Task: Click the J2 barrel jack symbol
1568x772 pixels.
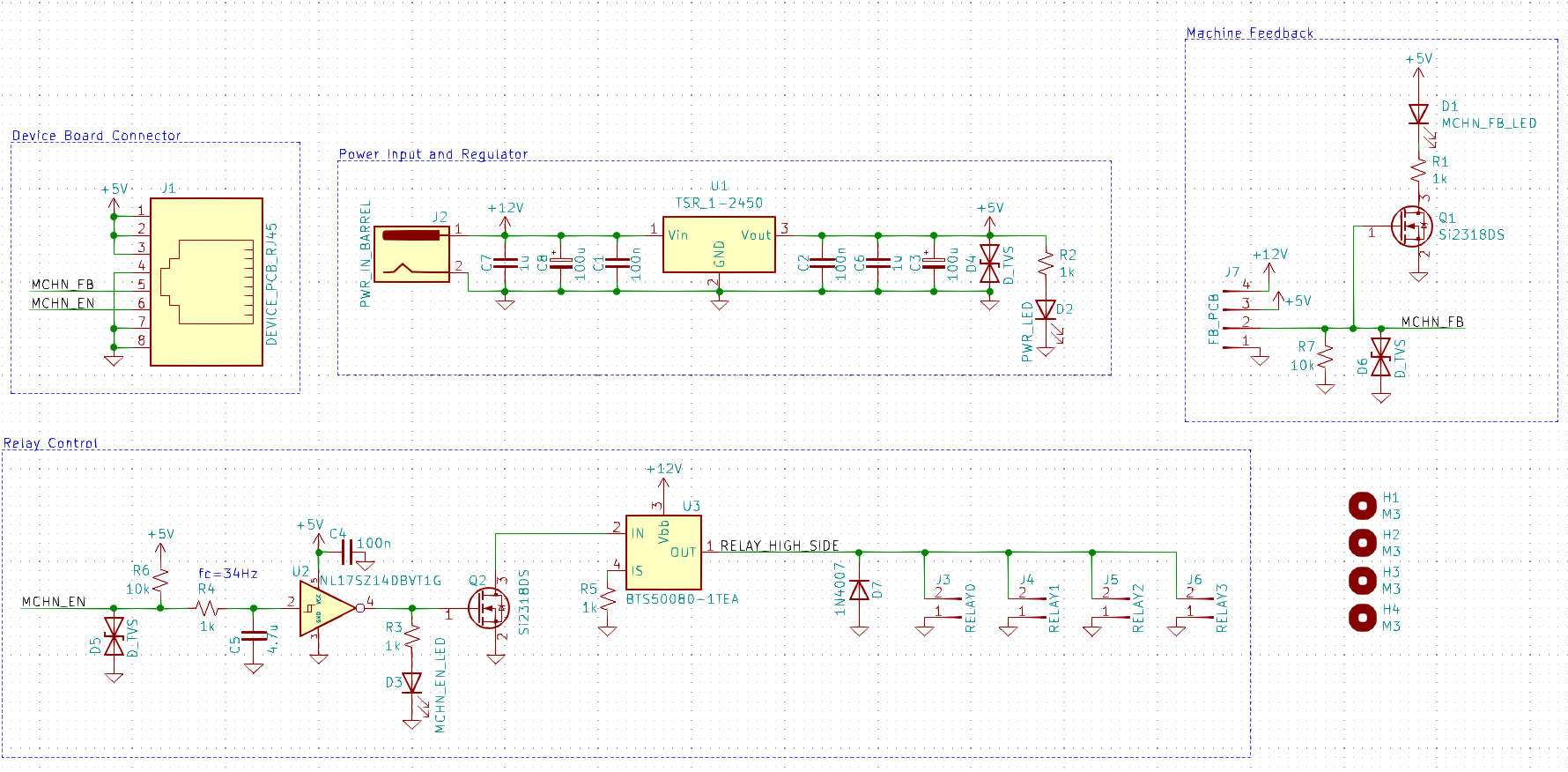Action: (412, 254)
